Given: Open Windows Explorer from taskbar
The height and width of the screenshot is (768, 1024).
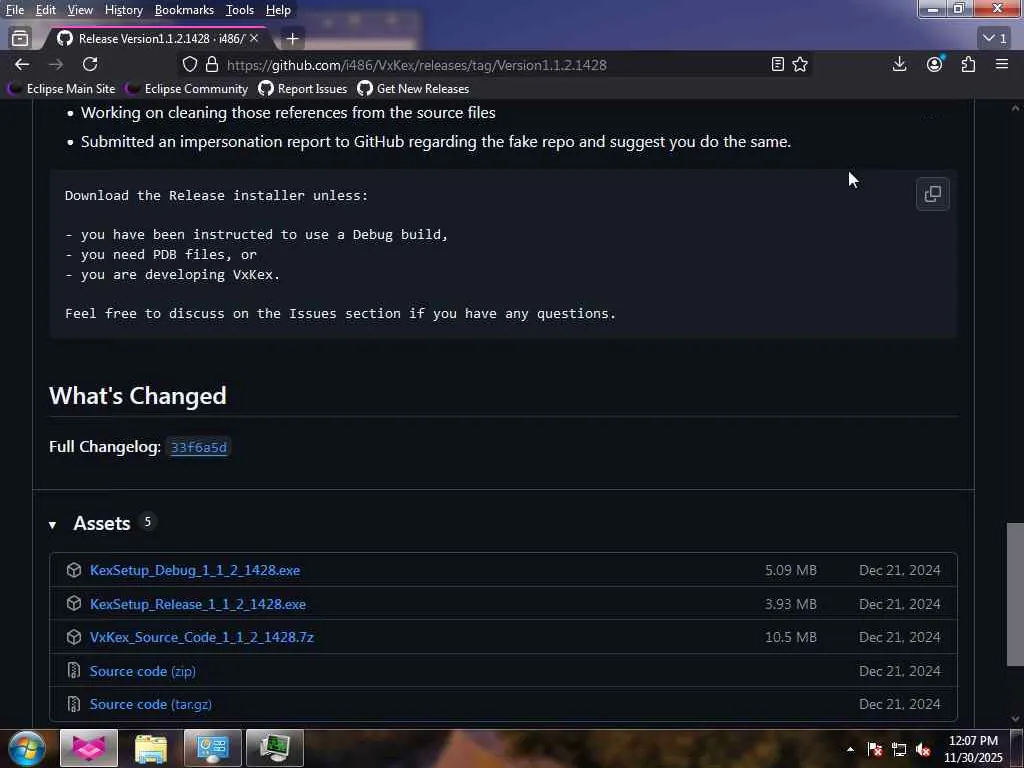Looking at the screenshot, I should click(x=151, y=748).
